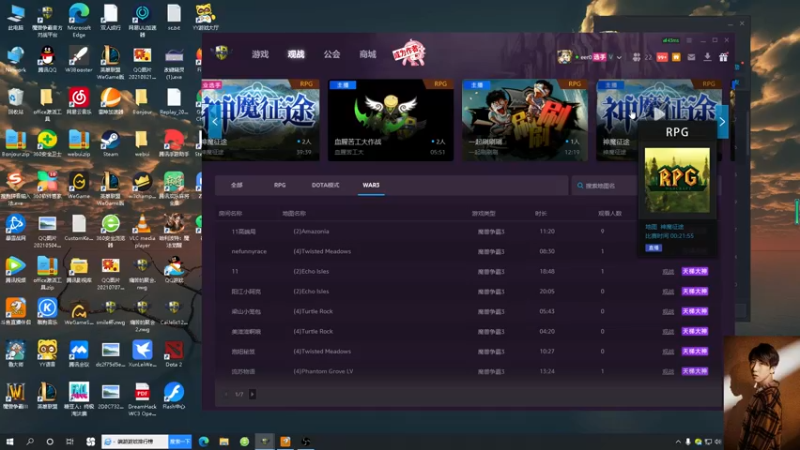The width and height of the screenshot is (800, 450).
Task: Click the pink mascot promotion banner icon
Action: 409,53
